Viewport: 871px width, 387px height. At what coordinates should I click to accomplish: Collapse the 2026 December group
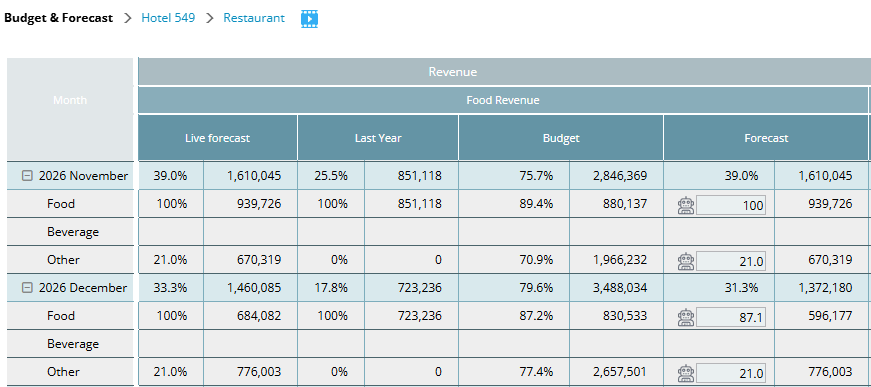coord(27,288)
